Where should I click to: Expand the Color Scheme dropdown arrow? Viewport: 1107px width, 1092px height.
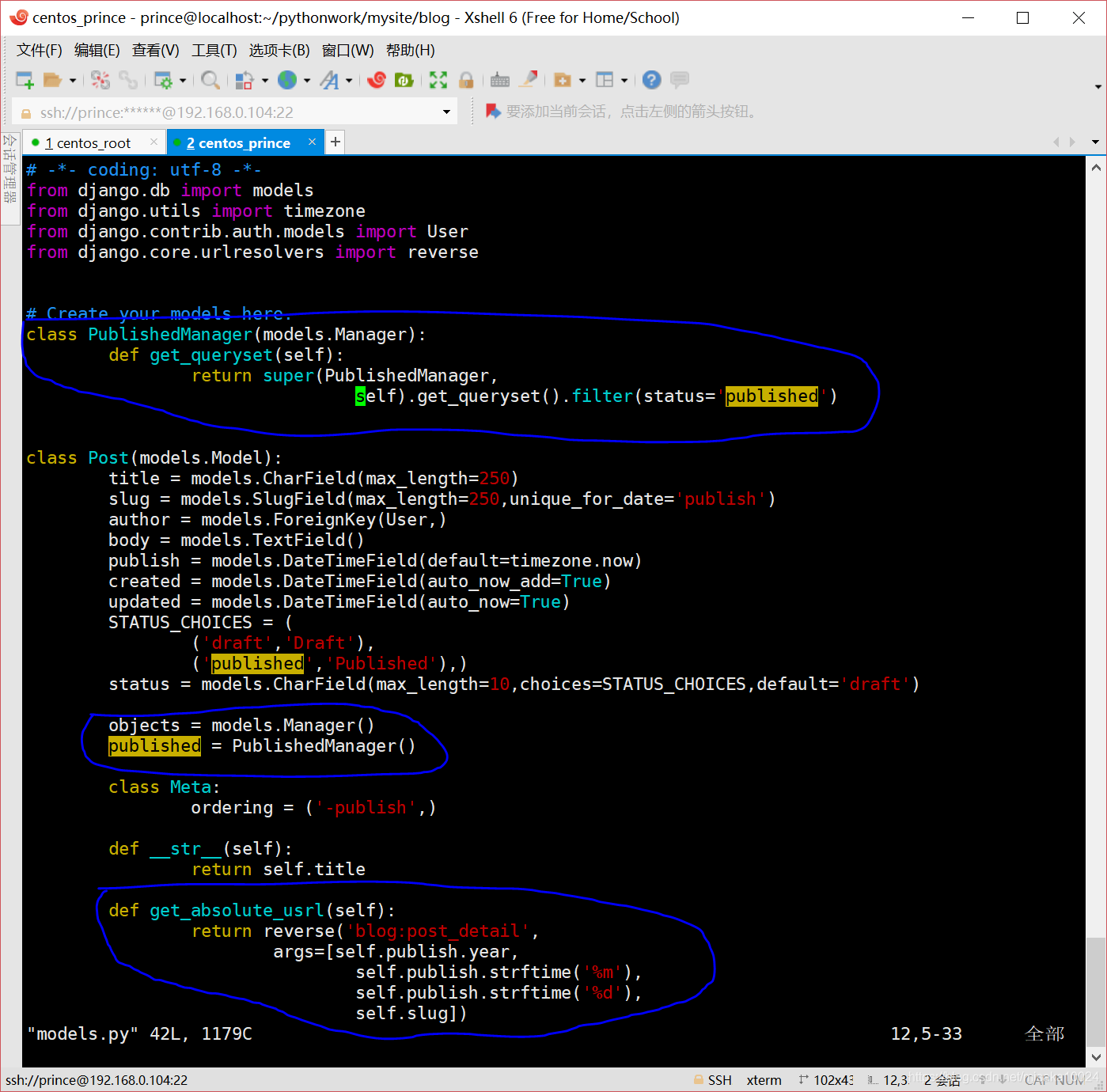tap(265, 80)
